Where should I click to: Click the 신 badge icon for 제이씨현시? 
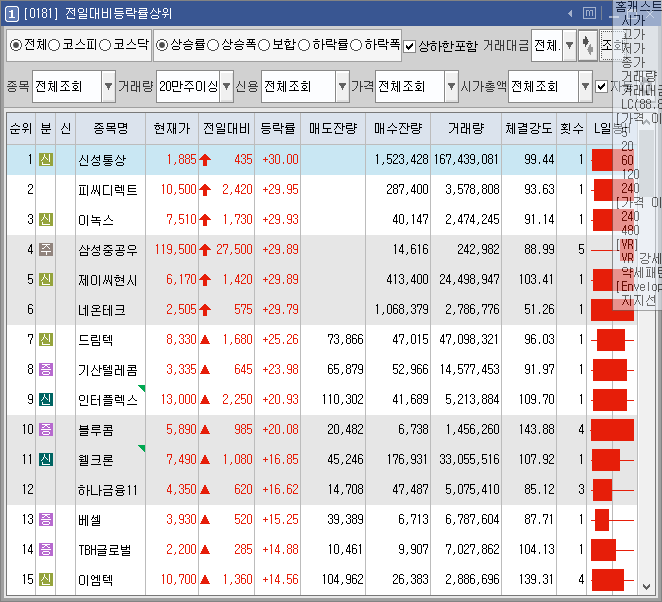(x=46, y=279)
